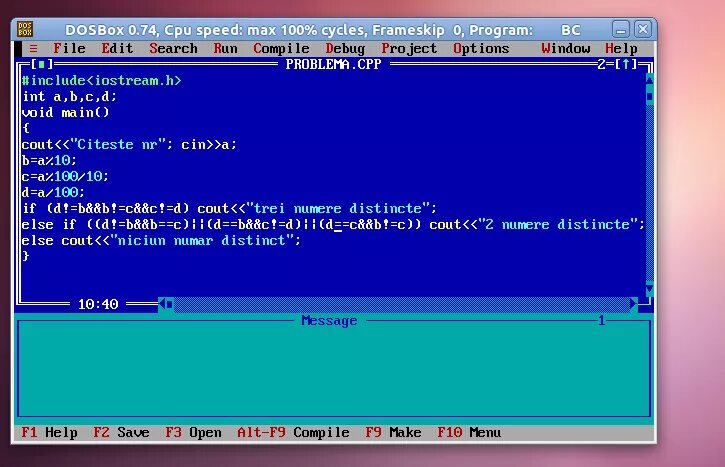Click the horizontal scrollbar track
The width and height of the screenshot is (725, 467).
(401, 304)
